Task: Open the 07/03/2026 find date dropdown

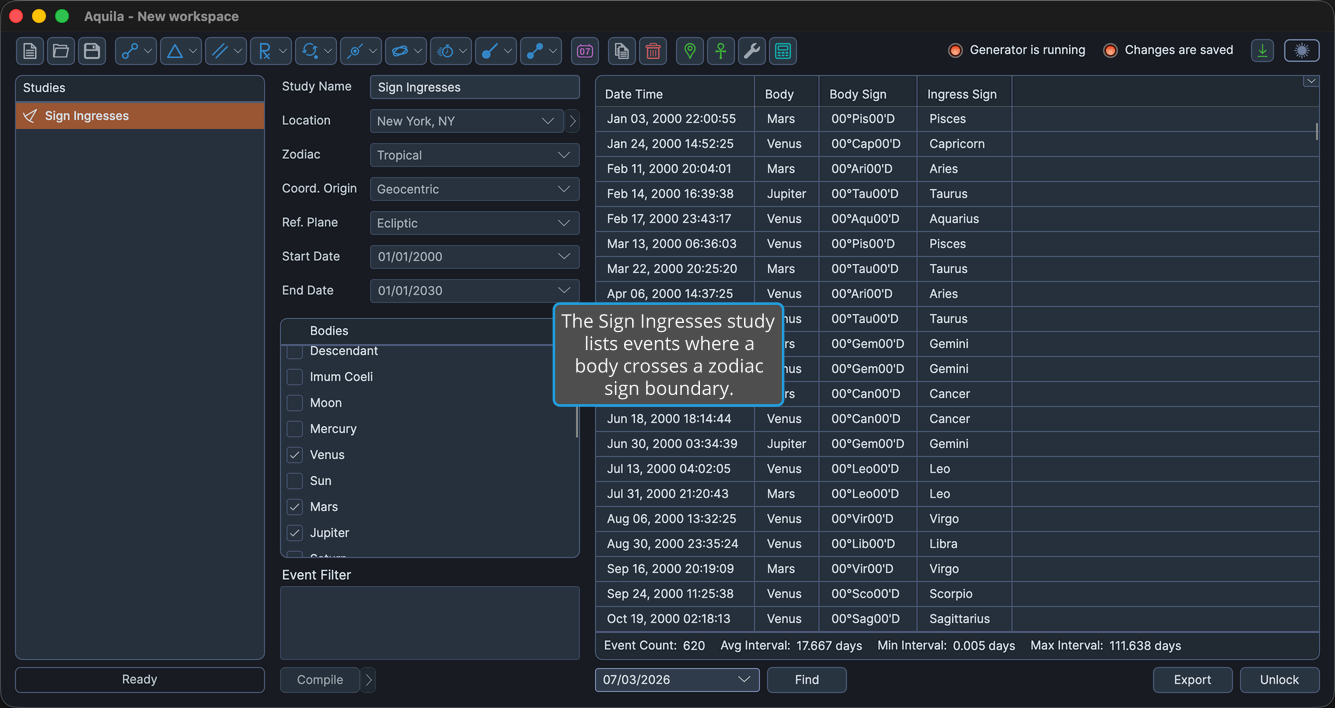Action: click(x=677, y=680)
